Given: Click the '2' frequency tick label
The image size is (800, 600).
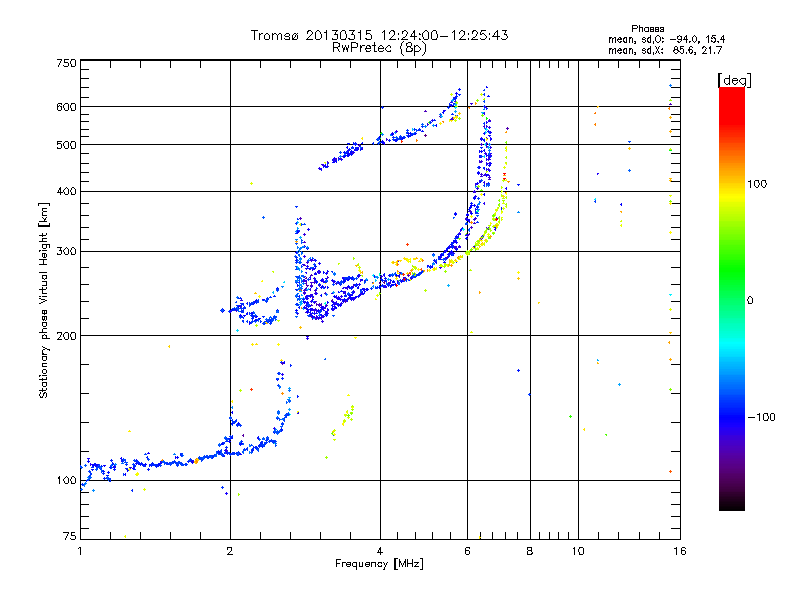Looking at the screenshot, I should [230, 551].
